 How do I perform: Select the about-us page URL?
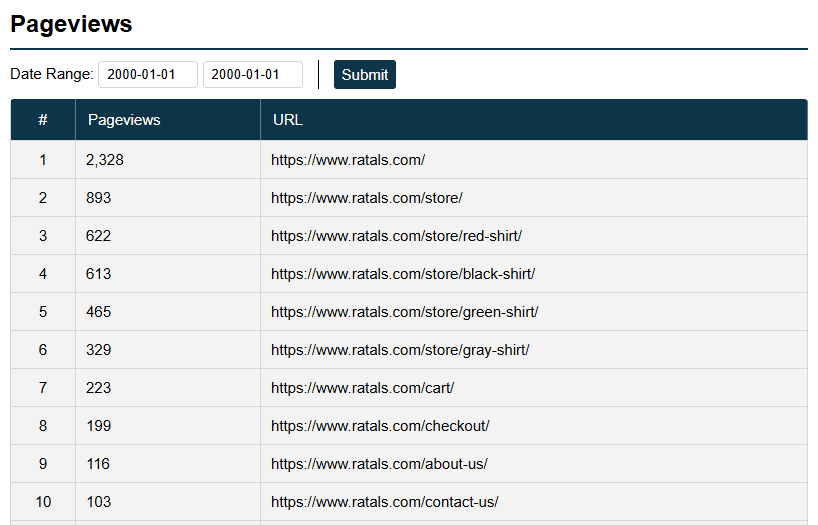point(379,464)
